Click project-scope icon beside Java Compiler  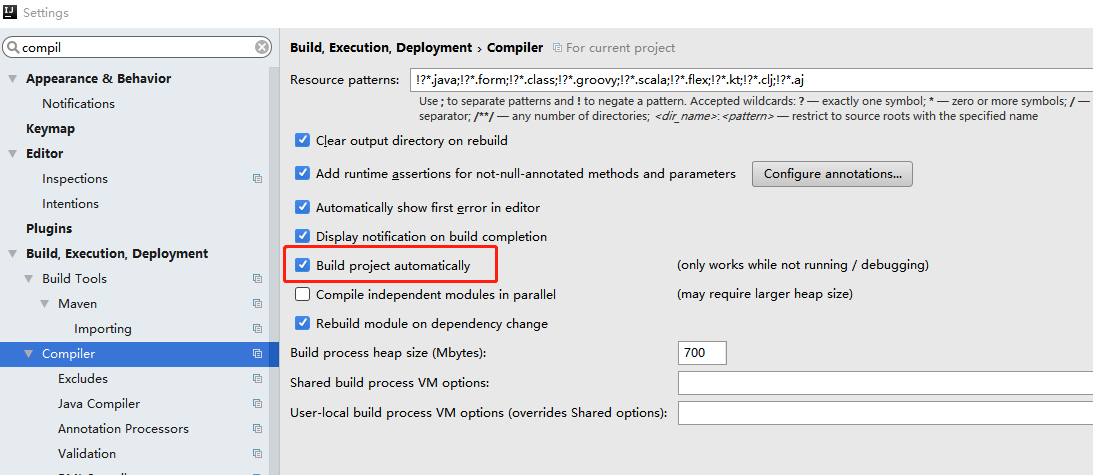click(257, 404)
